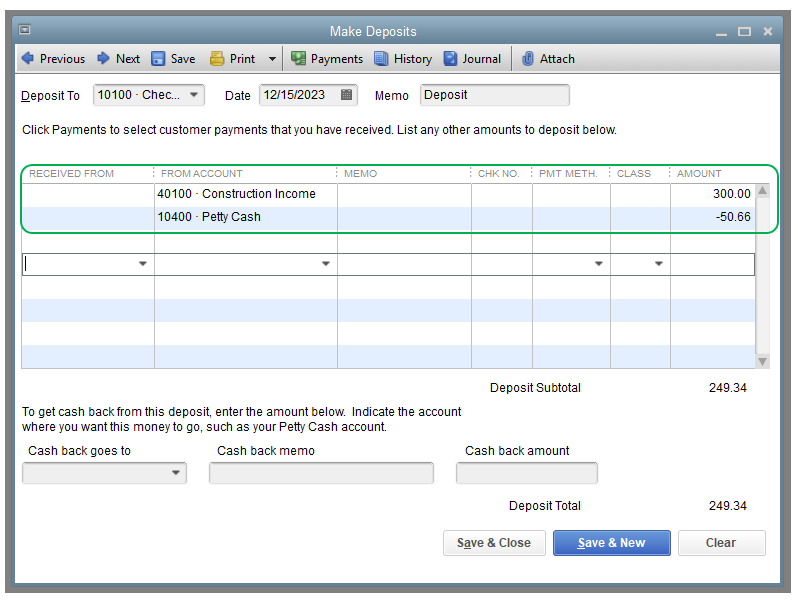Image resolution: width=798 pixels, height=604 pixels.
Task: Click the scroll up arrow of deposit list
Action: tap(762, 191)
